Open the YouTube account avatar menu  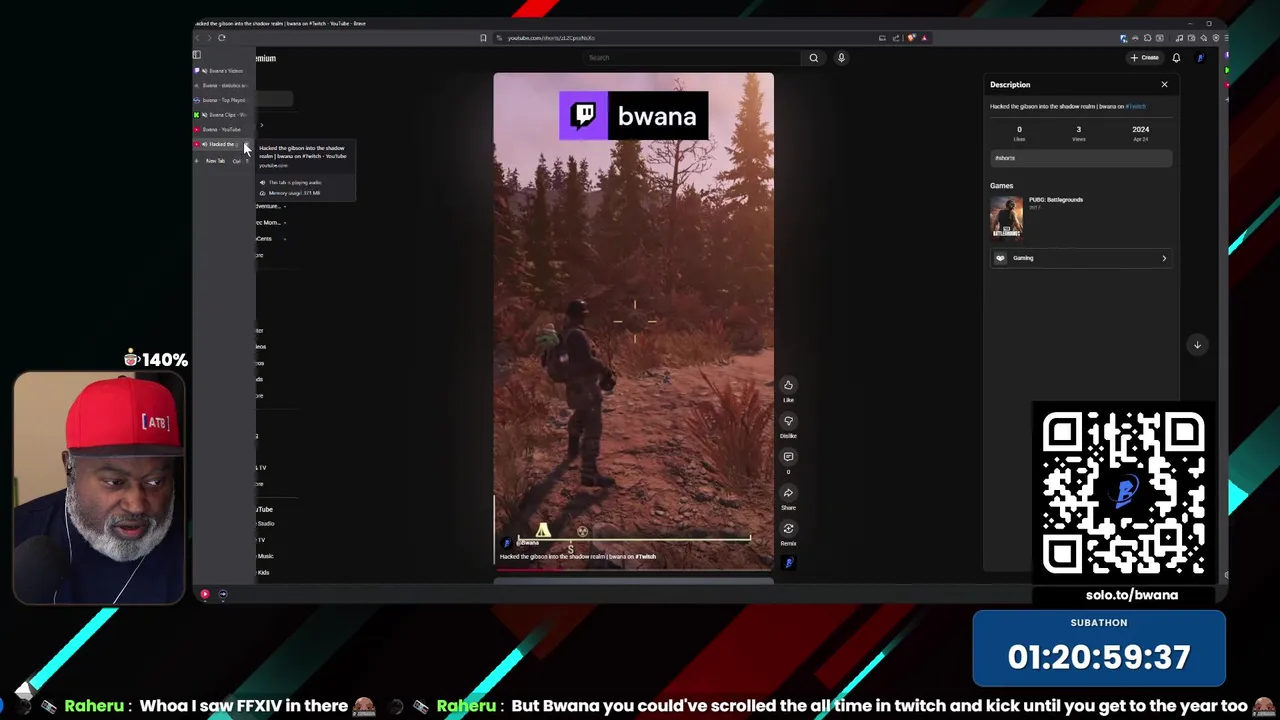(1200, 58)
